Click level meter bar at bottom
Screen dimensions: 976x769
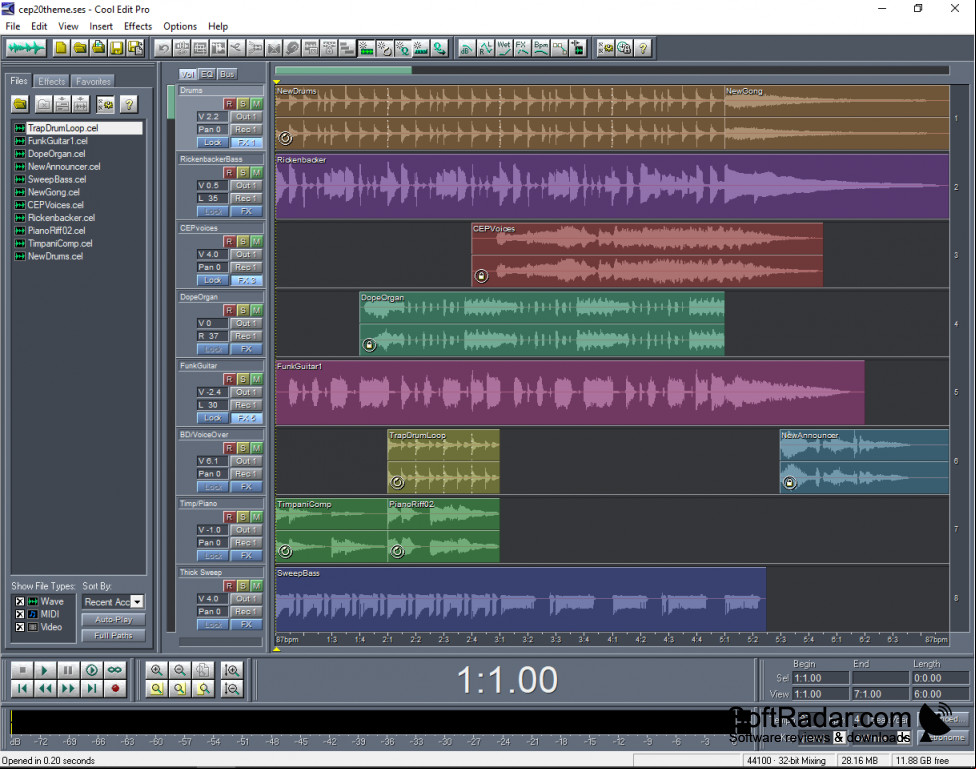373,722
